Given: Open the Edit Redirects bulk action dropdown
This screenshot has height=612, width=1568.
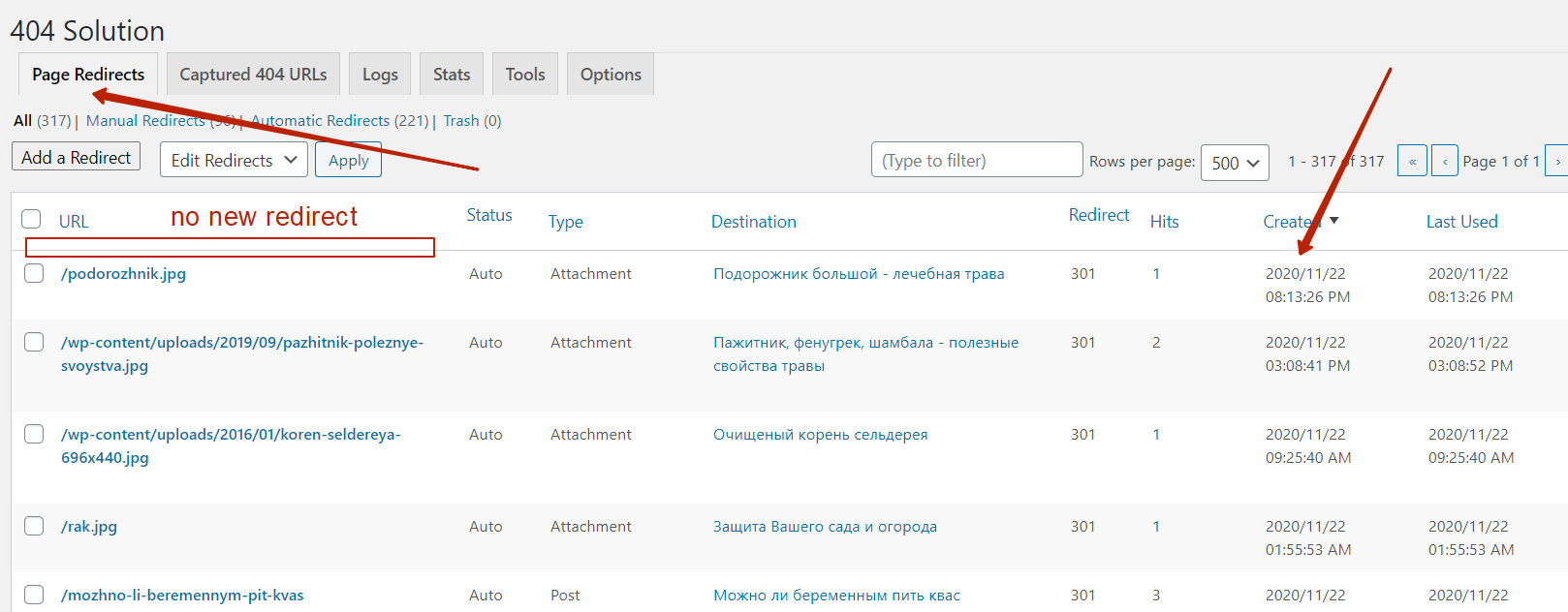Looking at the screenshot, I should 234,160.
